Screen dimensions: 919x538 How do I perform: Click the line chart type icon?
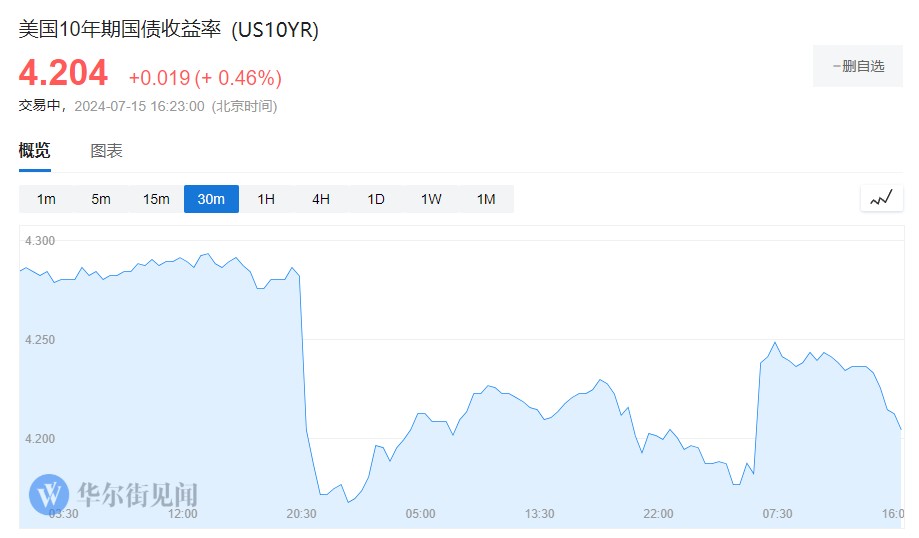[x=880, y=199]
